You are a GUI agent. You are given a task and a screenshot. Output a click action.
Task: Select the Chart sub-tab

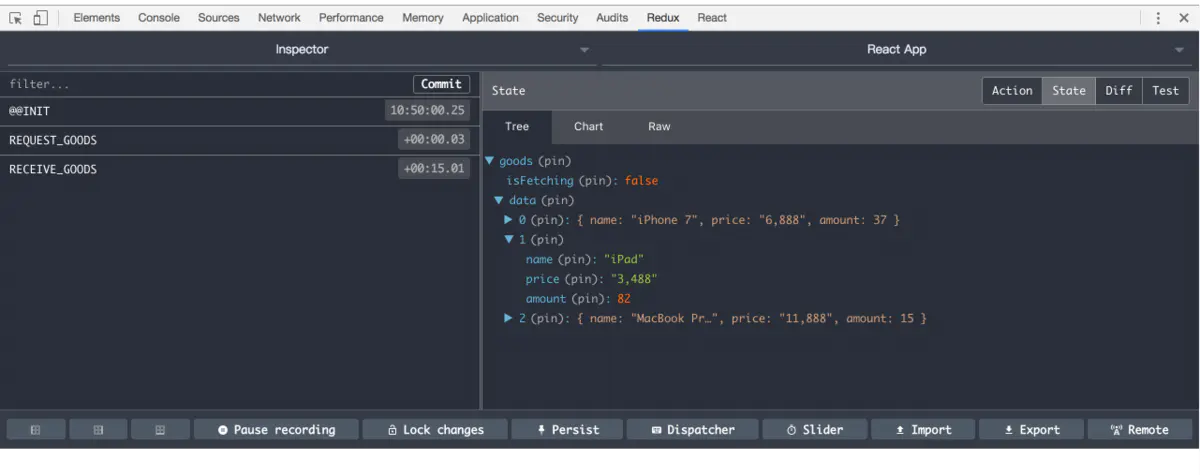click(589, 126)
